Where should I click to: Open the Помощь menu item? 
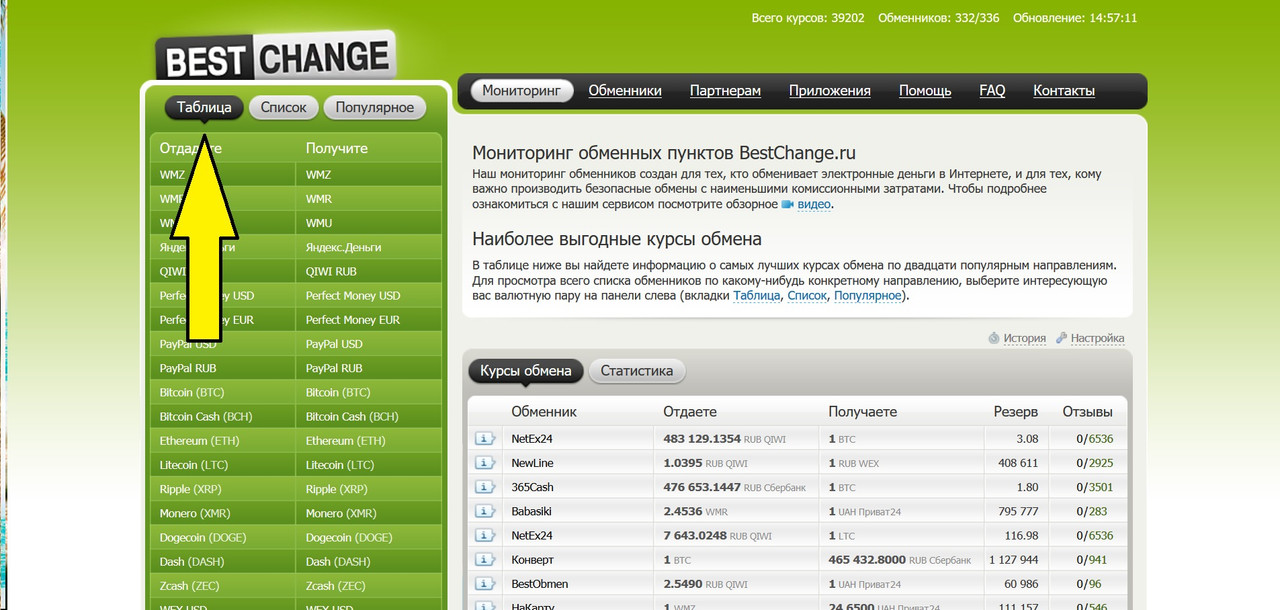pos(925,90)
